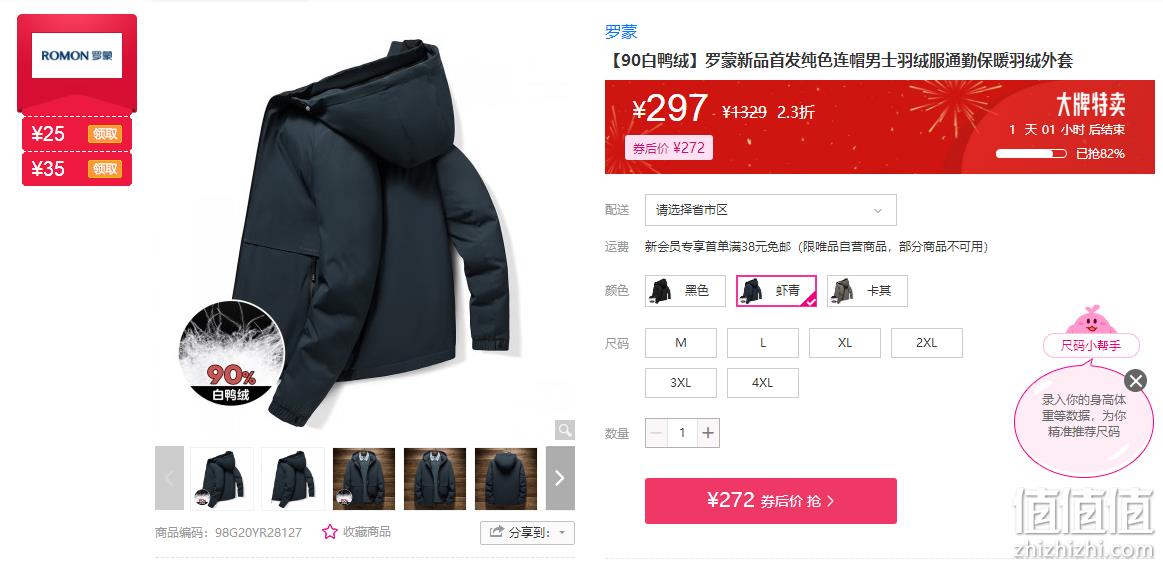This screenshot has height=567, width=1163.
Task: Increase quantity with plus button
Action: pyautogui.click(x=708, y=433)
